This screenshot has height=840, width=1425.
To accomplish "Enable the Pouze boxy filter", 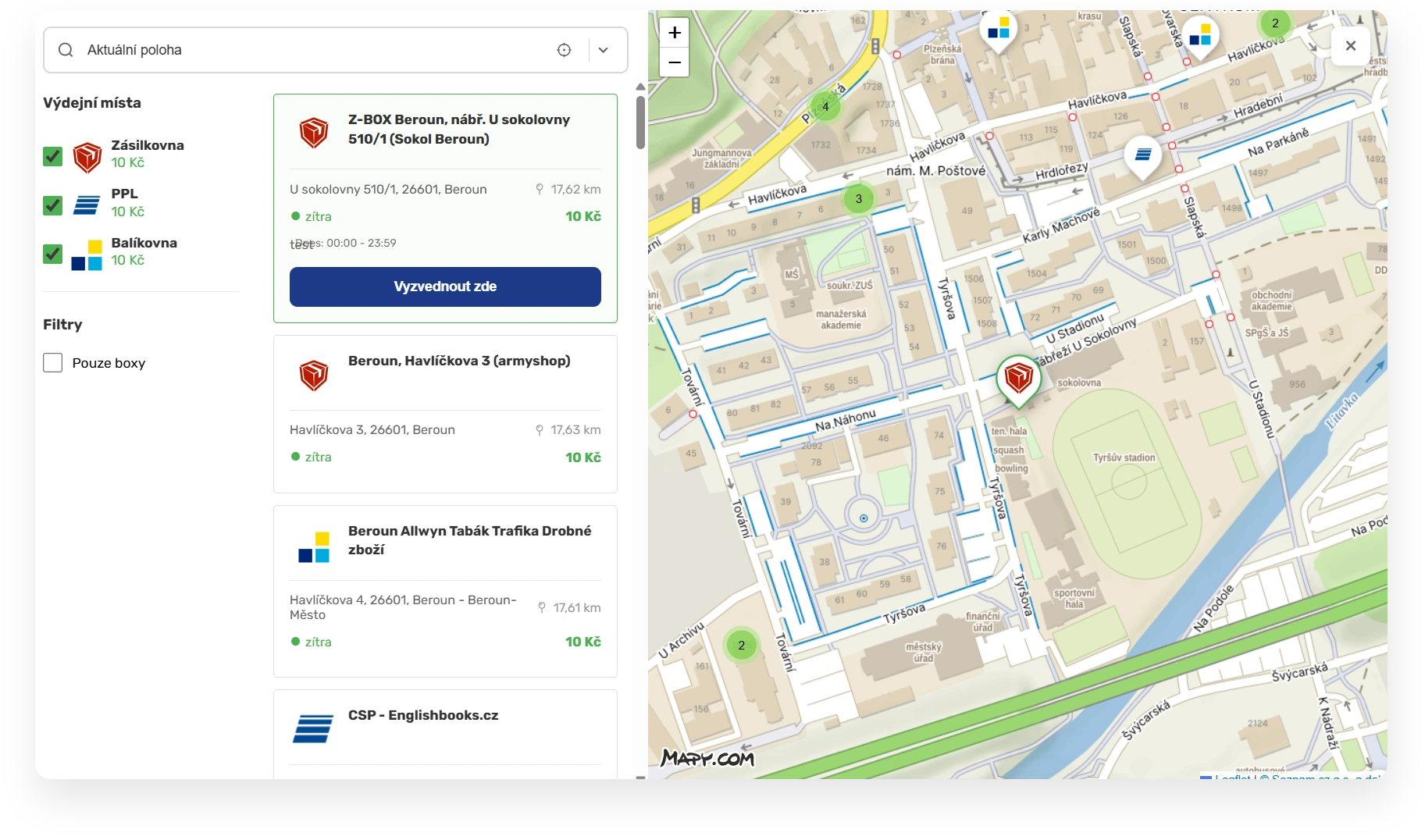I will point(52,363).
